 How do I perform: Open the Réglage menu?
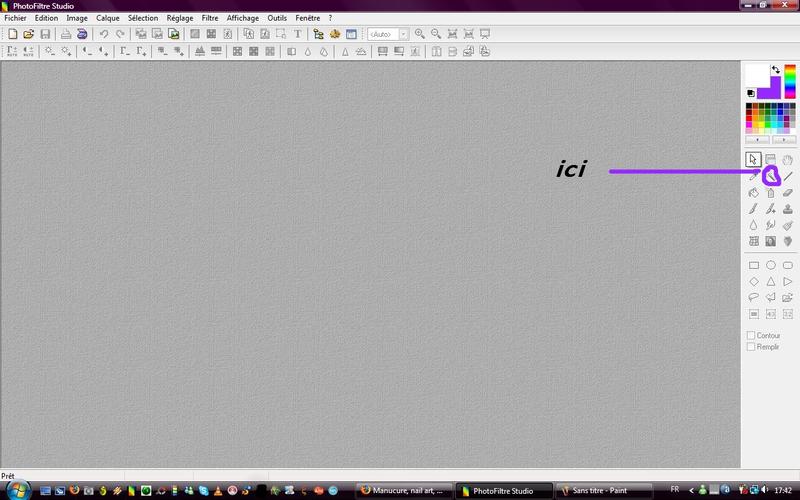click(181, 18)
